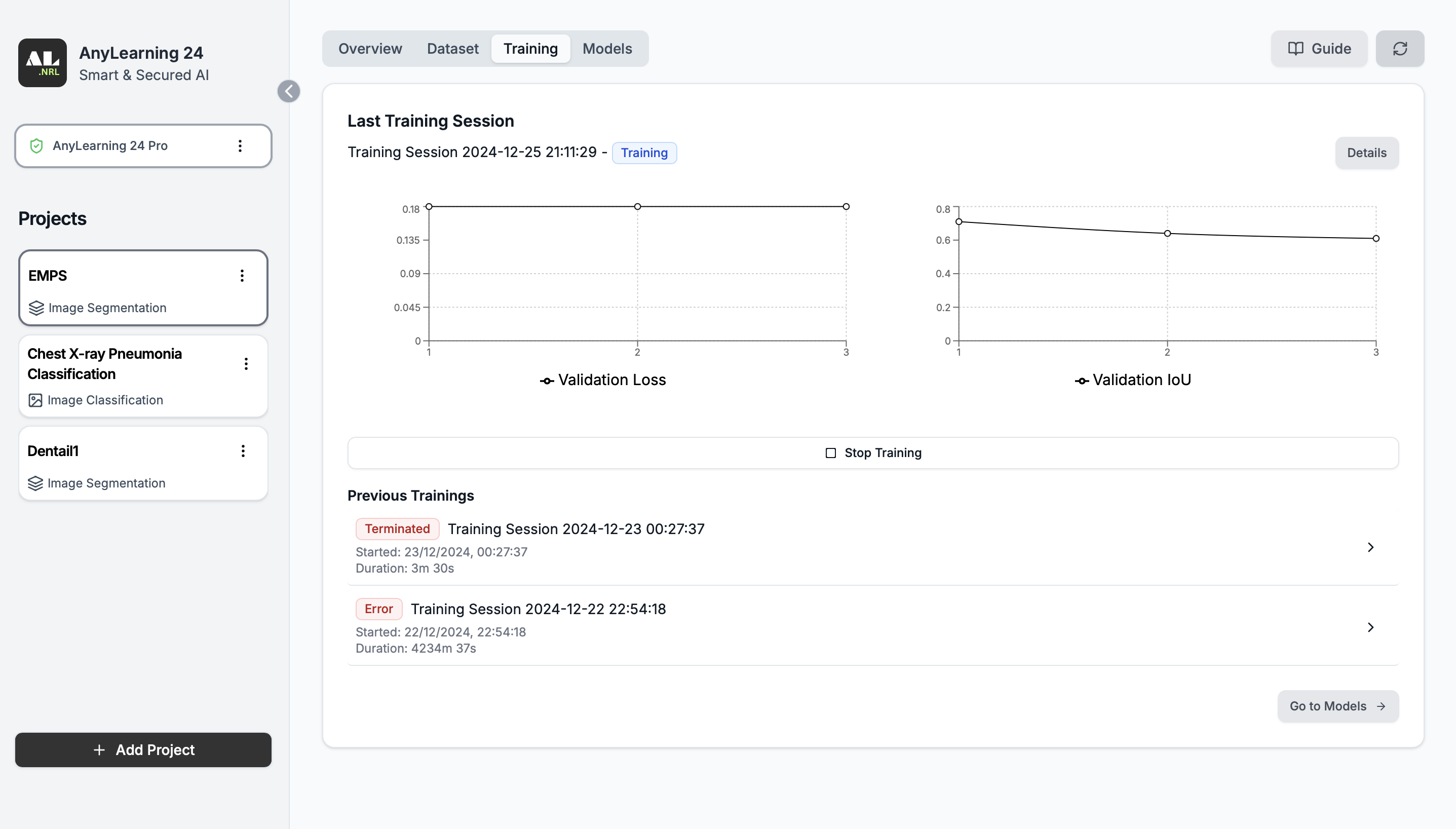Click the Add Project button
This screenshot has width=1456, height=829.
143,750
